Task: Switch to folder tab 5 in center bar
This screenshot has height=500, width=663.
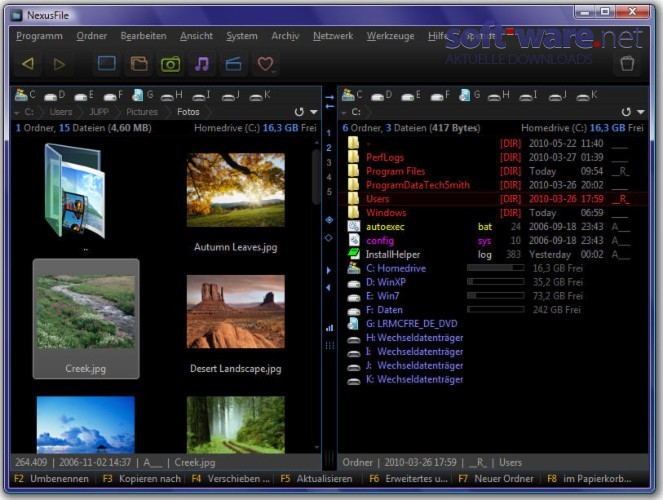Action: tap(329, 191)
